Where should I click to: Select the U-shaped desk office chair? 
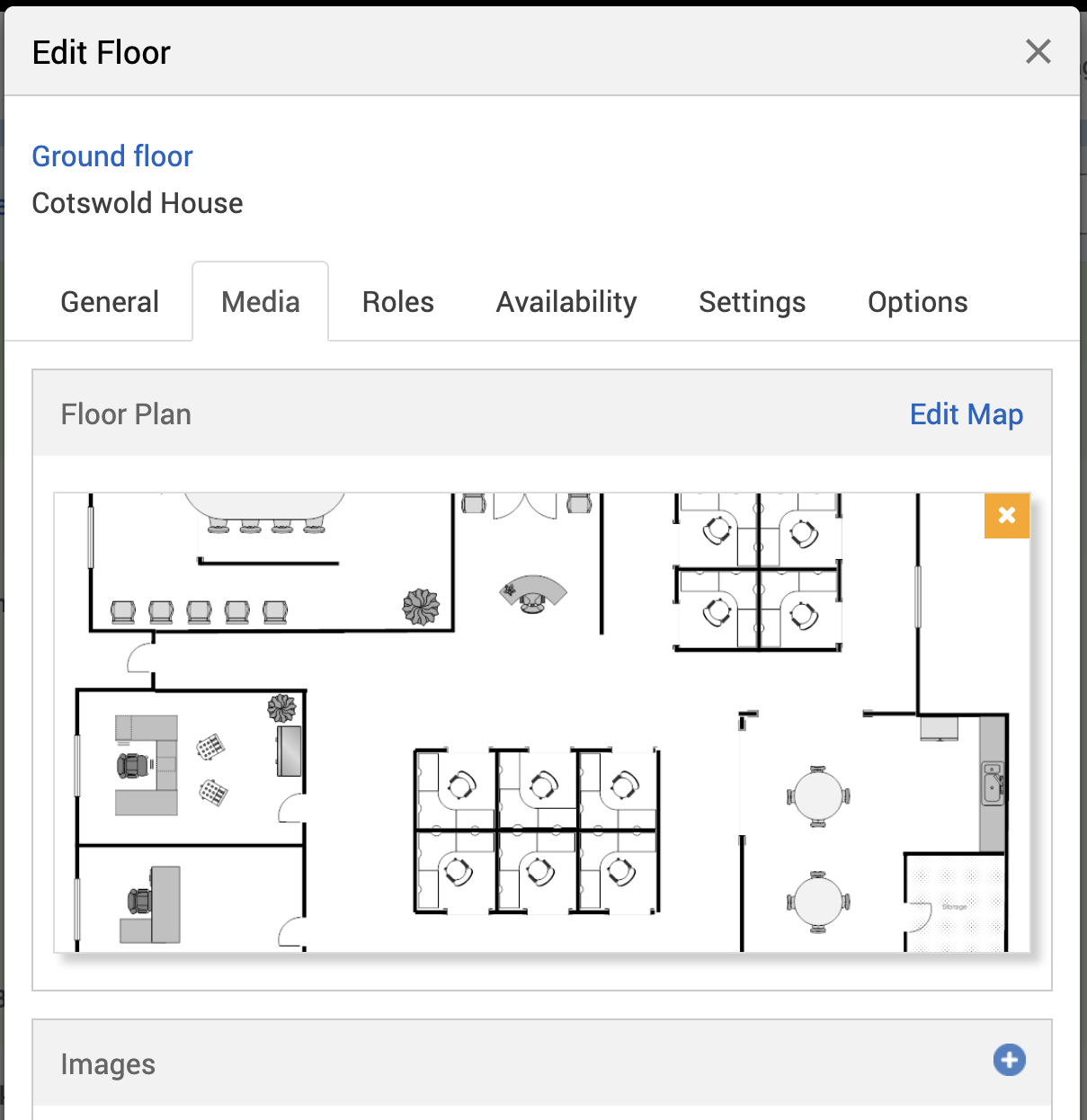coord(133,766)
